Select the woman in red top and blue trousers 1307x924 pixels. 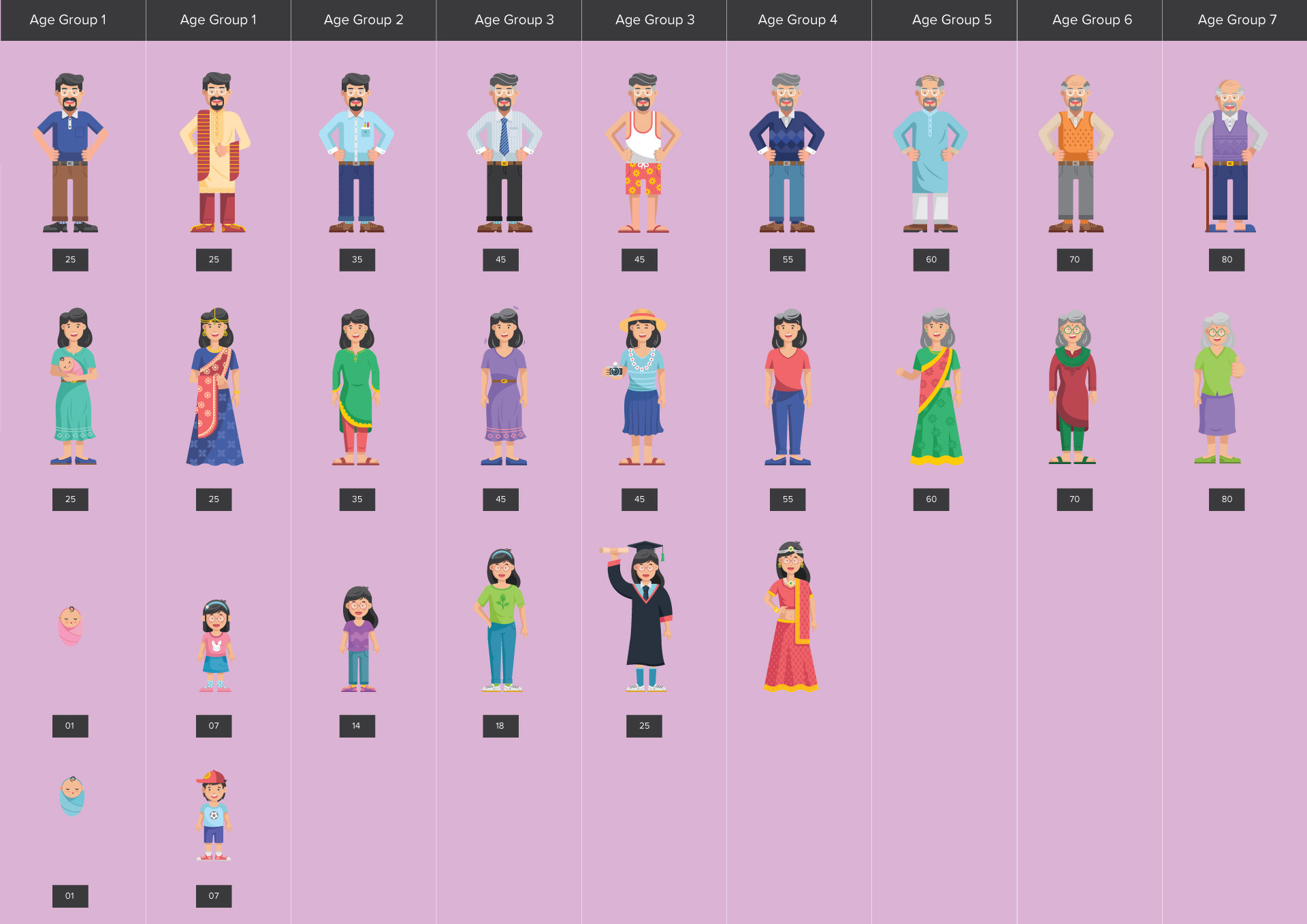pos(788,386)
